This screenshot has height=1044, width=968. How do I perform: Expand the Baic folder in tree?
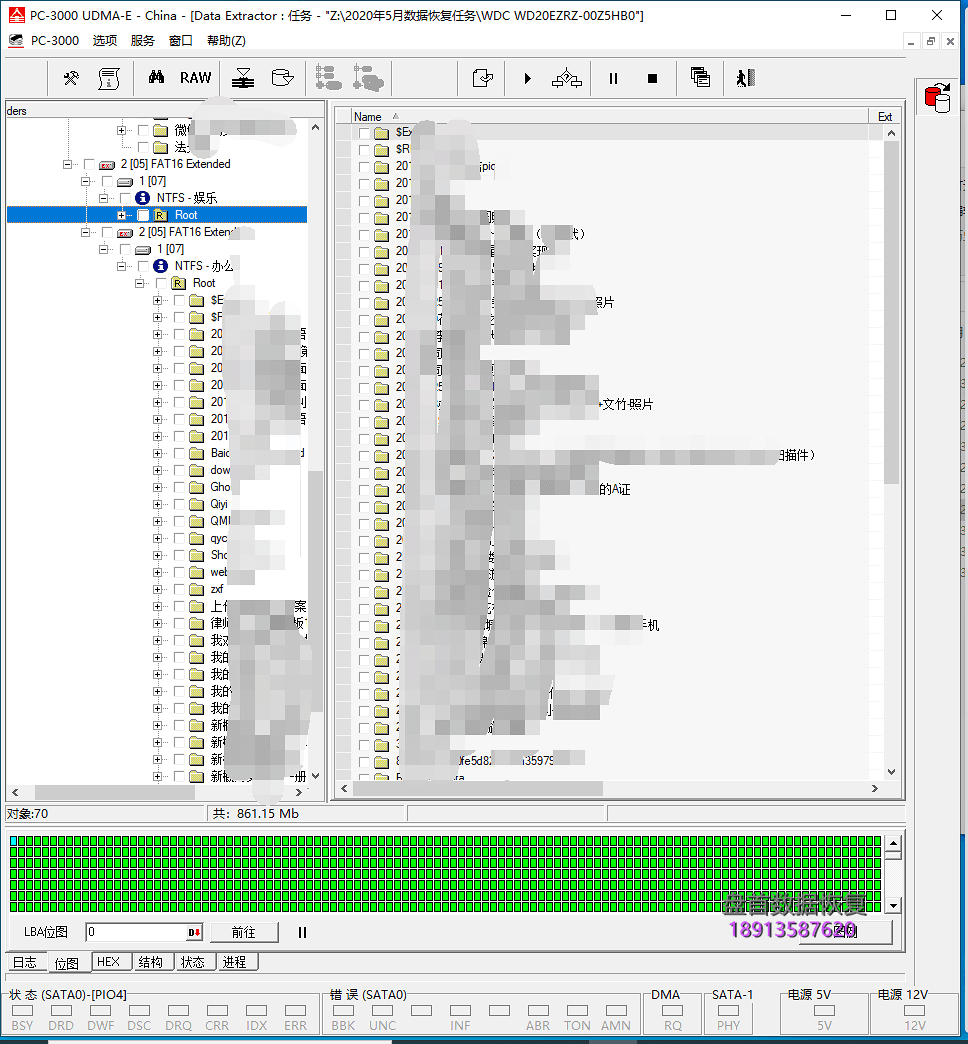157,453
